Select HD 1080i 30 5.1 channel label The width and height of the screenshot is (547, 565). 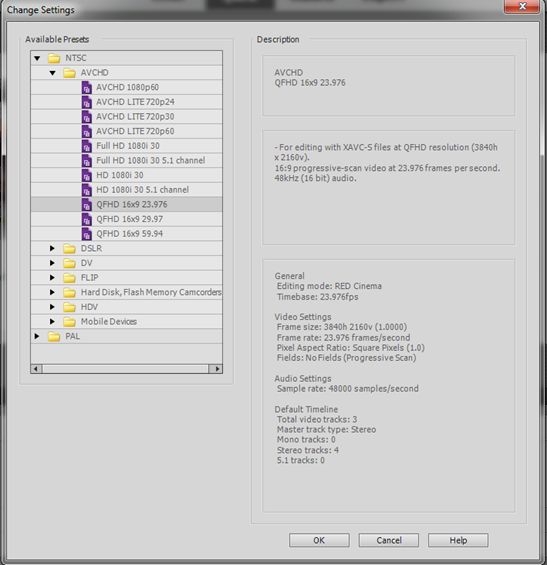(143, 190)
